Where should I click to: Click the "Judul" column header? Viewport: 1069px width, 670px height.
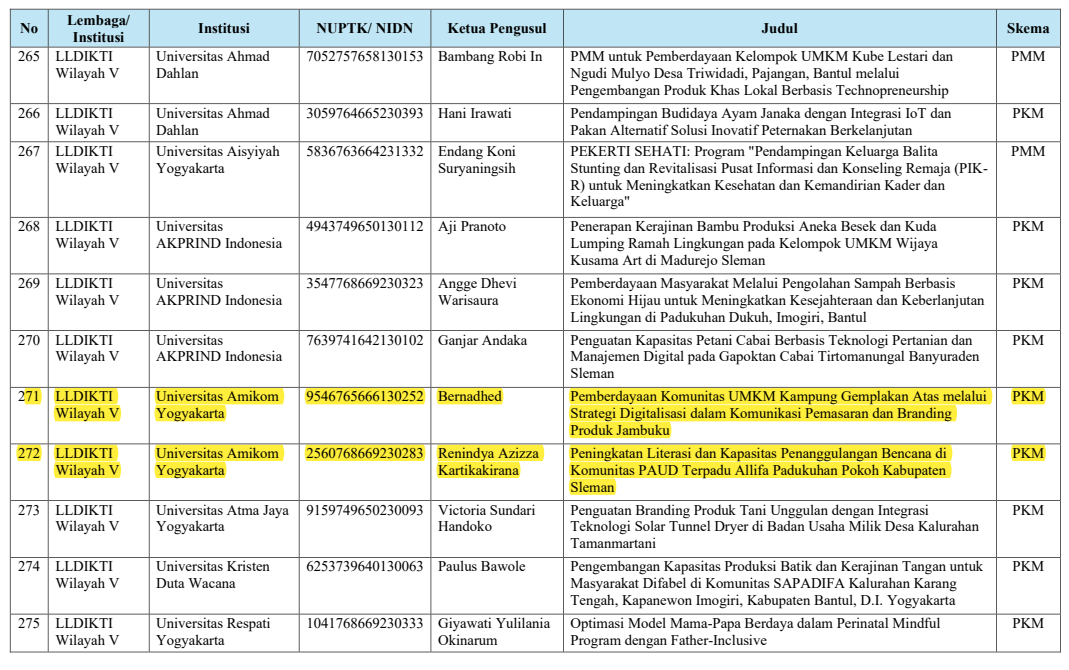pos(779,29)
